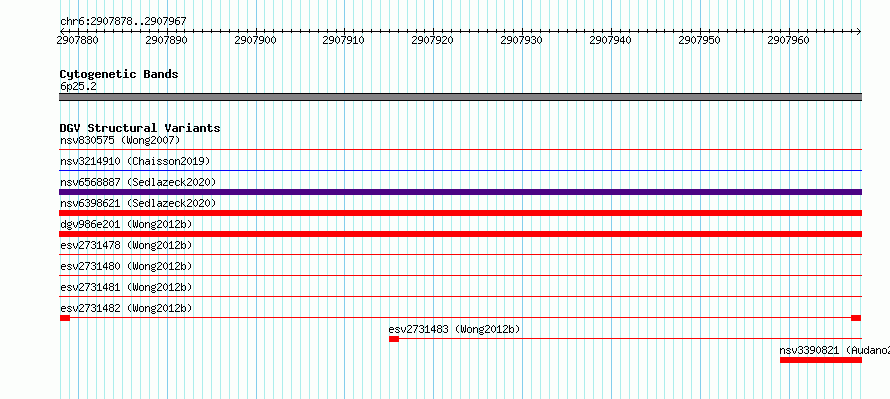
Task: Open variant nsv3390821 (Audano)
Action: (x=834, y=350)
